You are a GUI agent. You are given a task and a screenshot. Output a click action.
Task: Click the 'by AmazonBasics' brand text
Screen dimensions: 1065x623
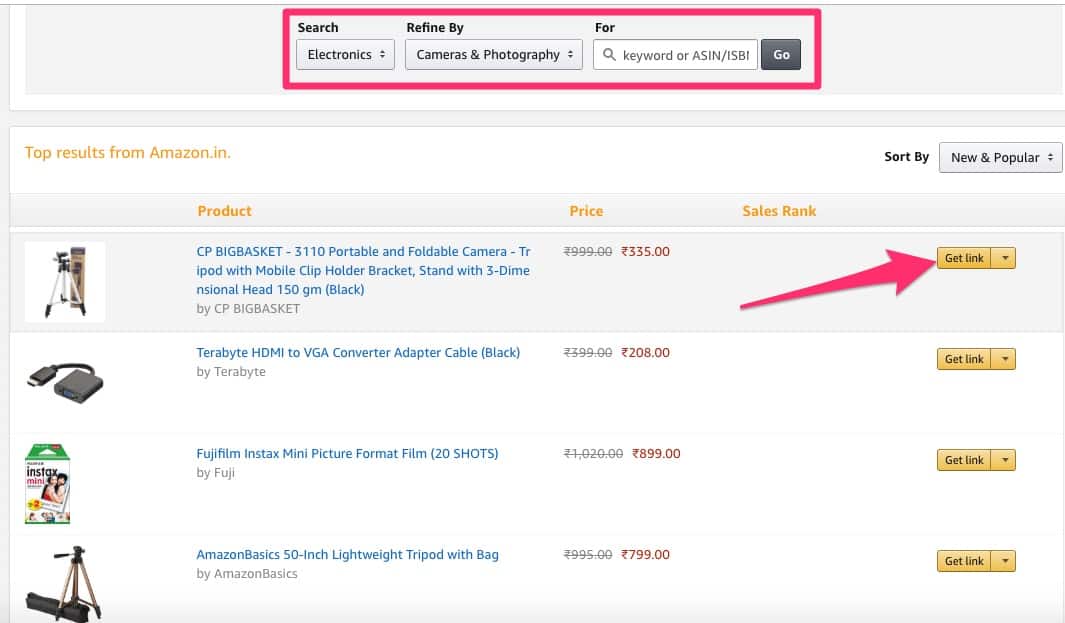[247, 573]
